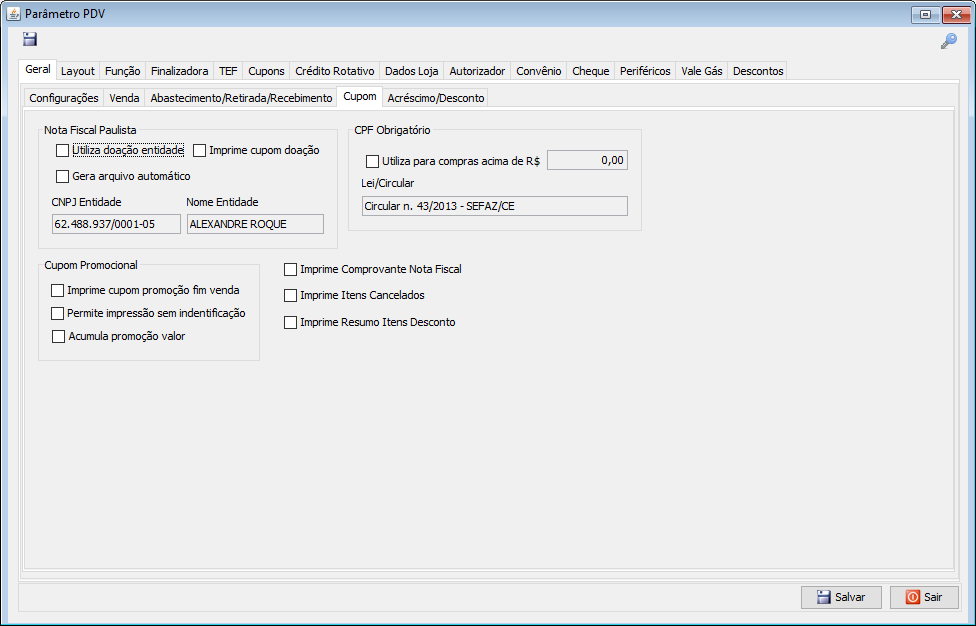
Task: Click the Sair button
Action: point(924,597)
